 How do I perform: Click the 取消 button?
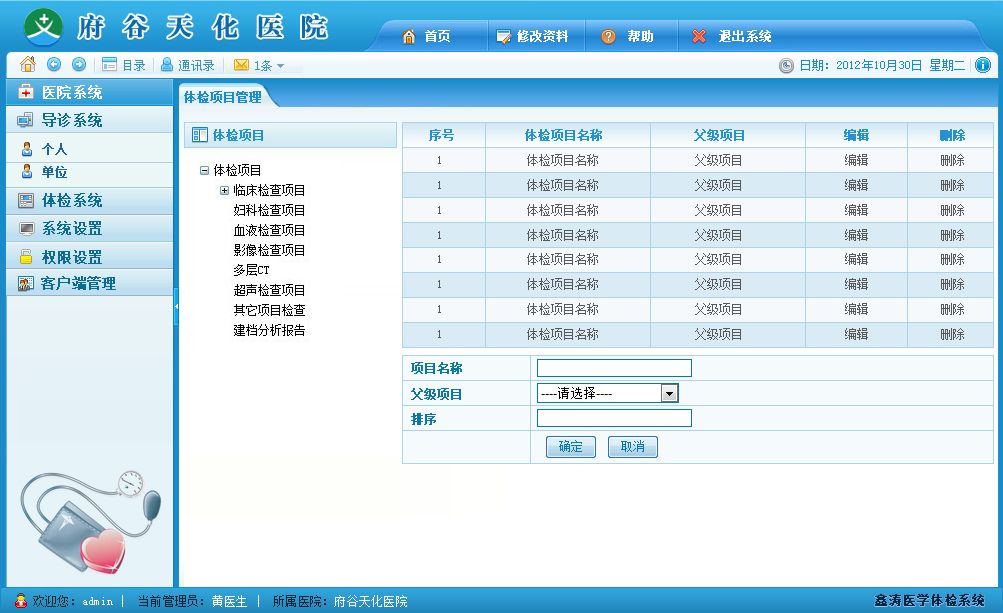pos(633,447)
